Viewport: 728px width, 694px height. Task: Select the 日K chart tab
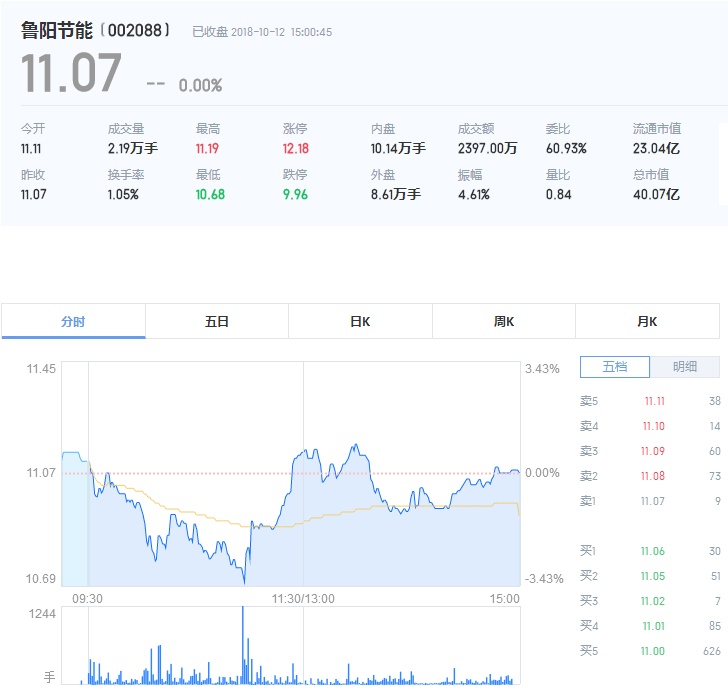click(360, 322)
